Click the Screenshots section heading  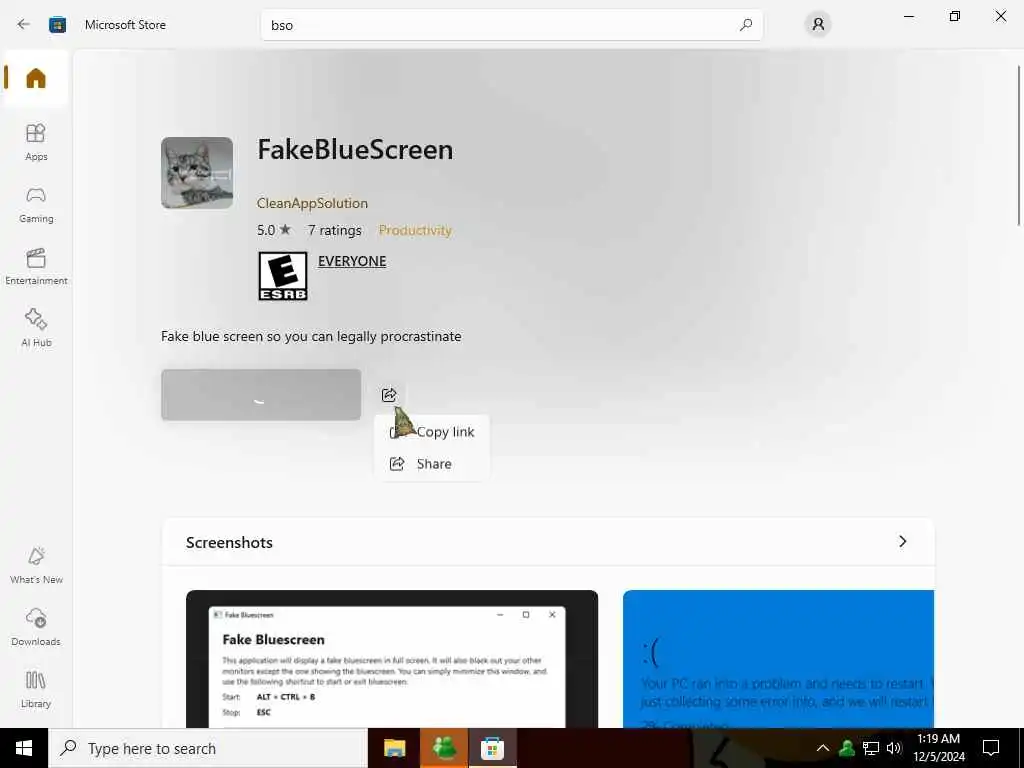[x=229, y=542]
